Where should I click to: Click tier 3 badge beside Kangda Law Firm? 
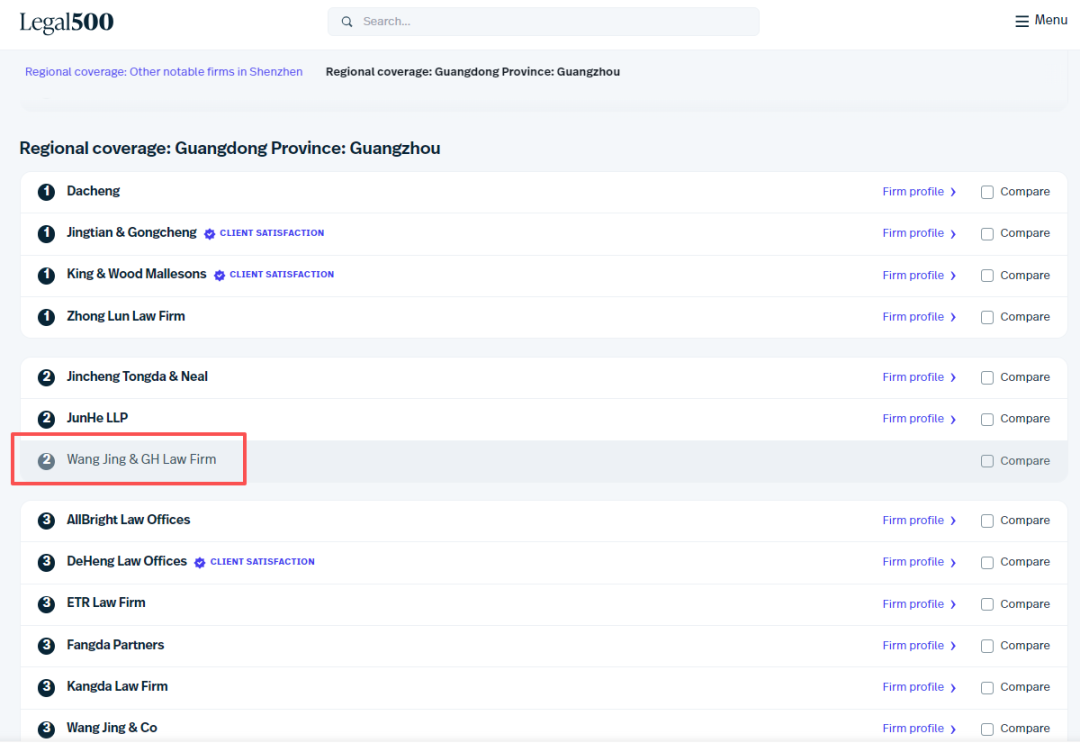click(x=46, y=687)
